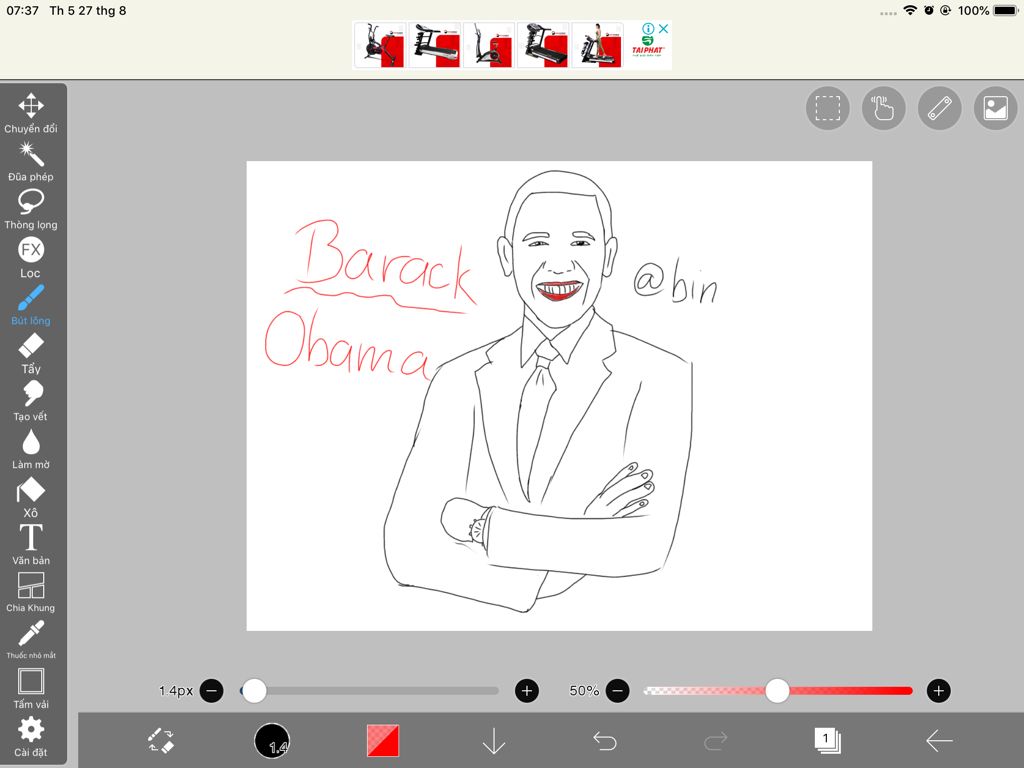Select the Làm mờ blur tool
This screenshot has height=768, width=1024.
[31, 449]
